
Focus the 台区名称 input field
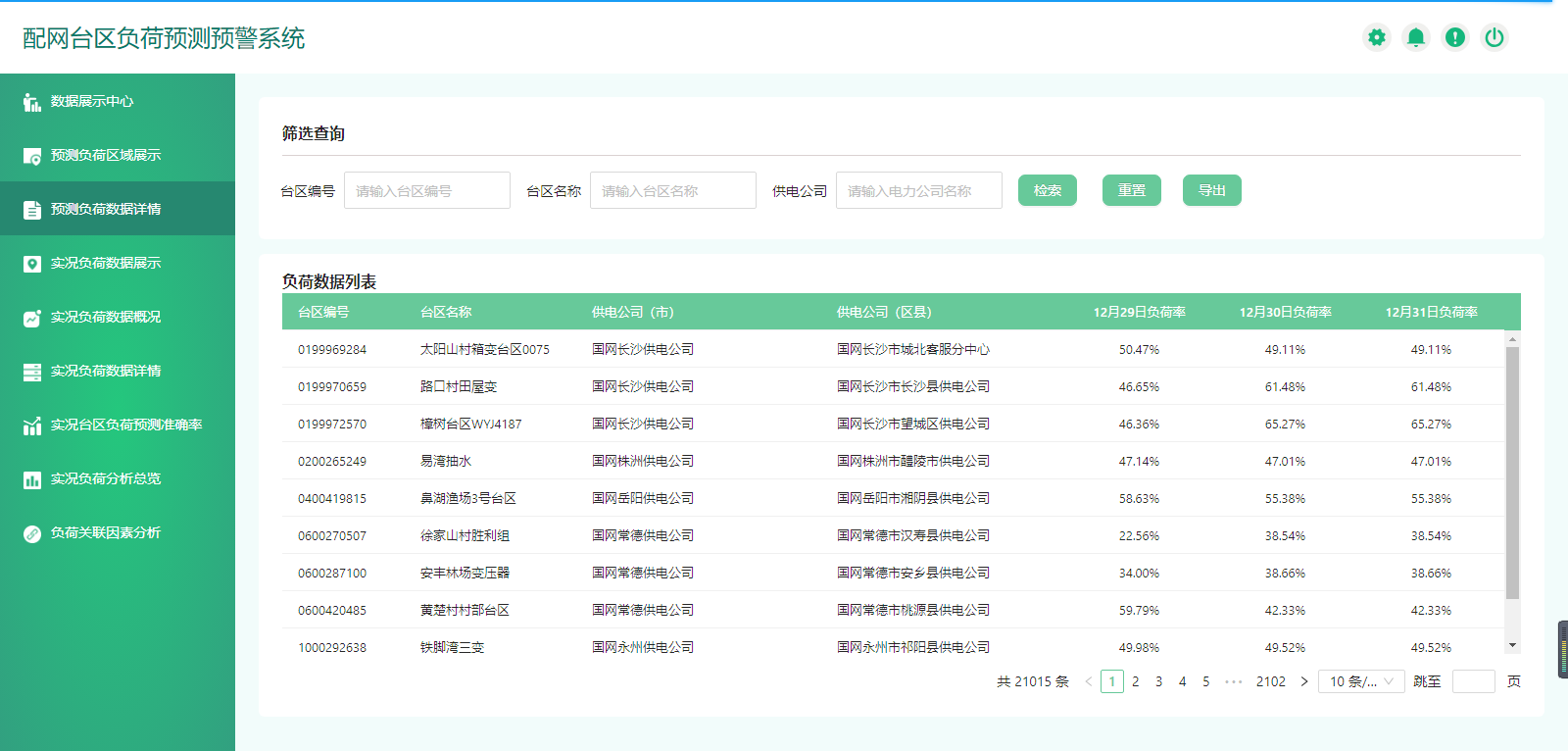673,190
